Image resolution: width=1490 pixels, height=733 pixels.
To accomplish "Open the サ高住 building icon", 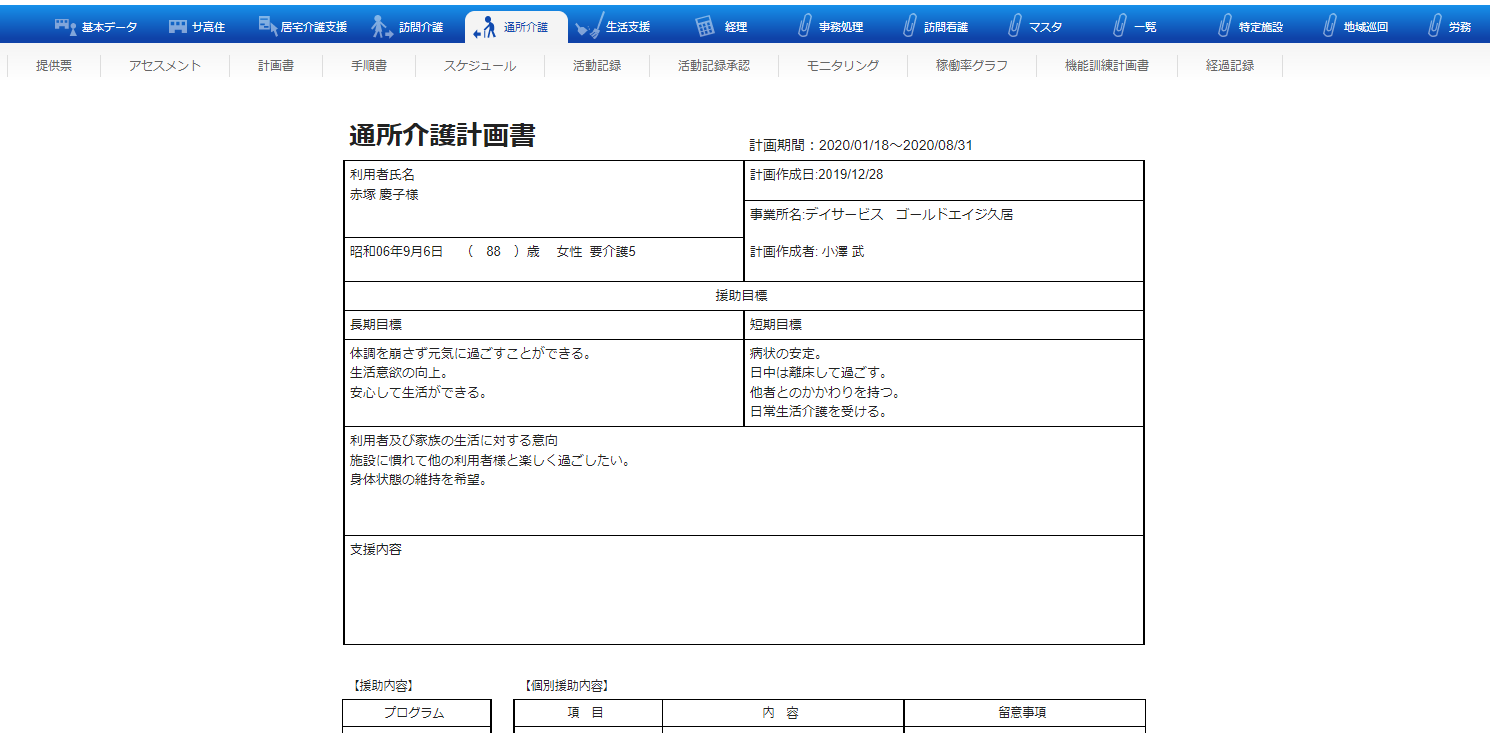I will click(178, 26).
